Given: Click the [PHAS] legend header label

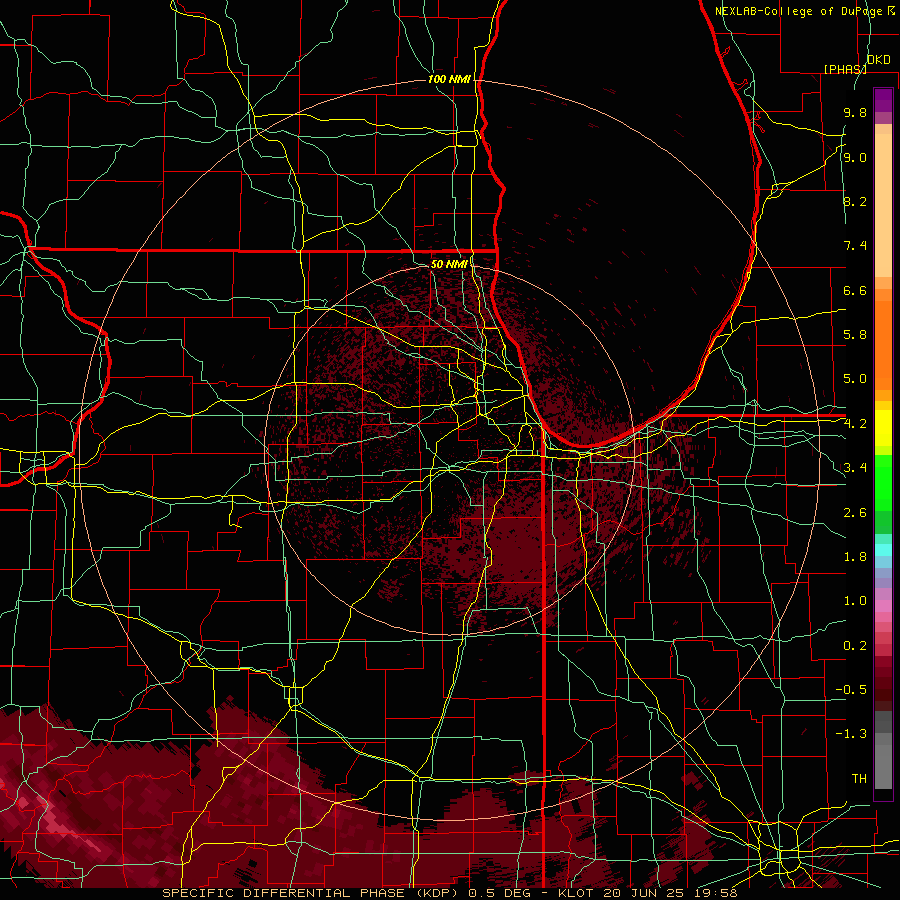Looking at the screenshot, I should point(845,69).
